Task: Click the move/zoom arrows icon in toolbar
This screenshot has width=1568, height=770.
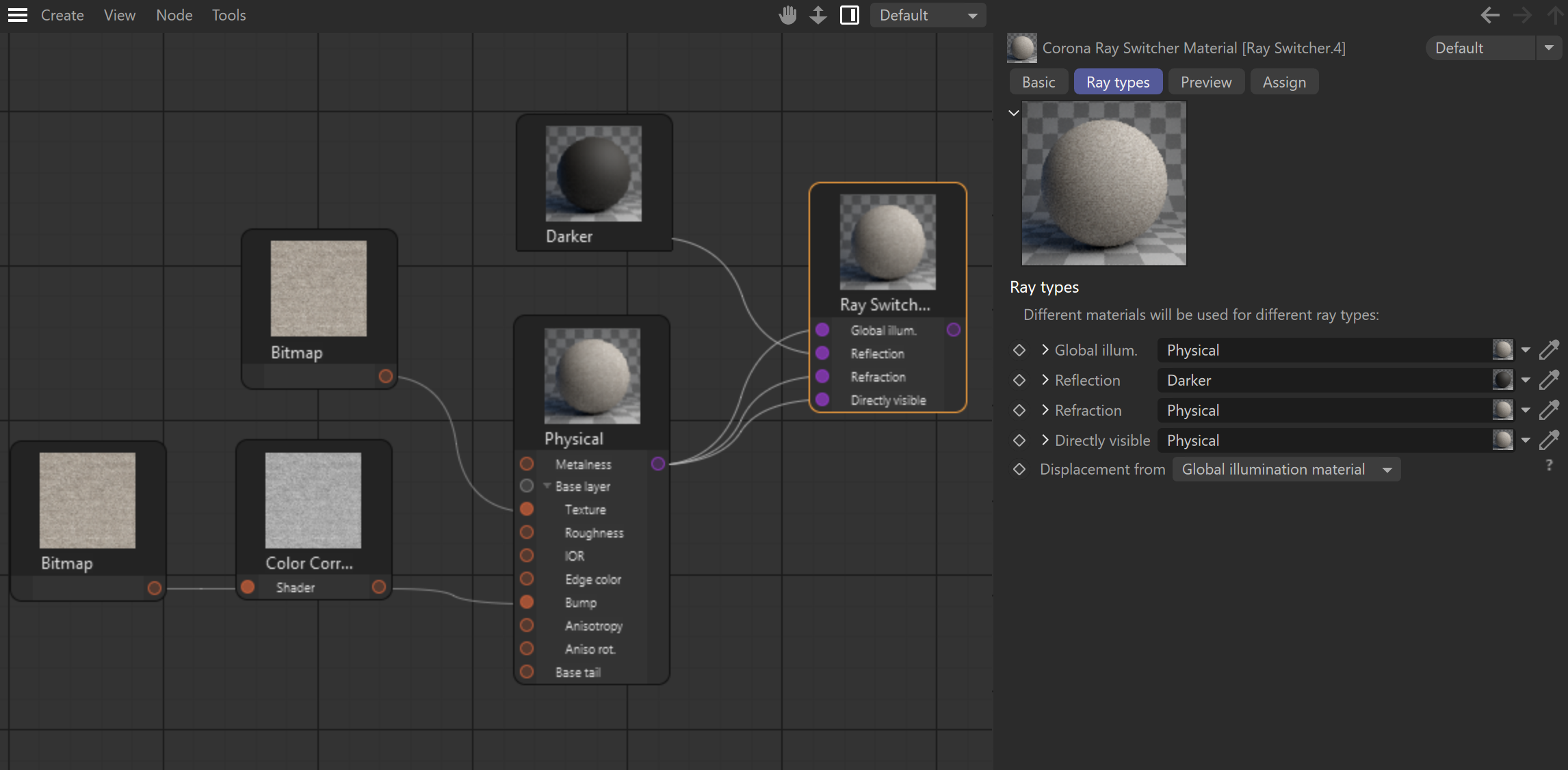Action: [818, 15]
